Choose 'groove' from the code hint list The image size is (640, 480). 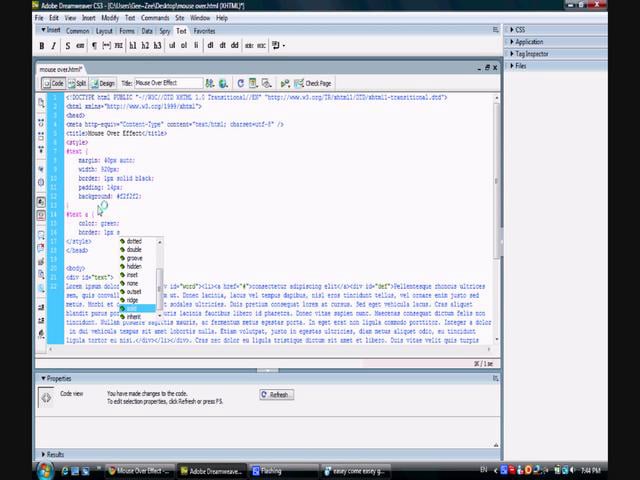coord(134,258)
